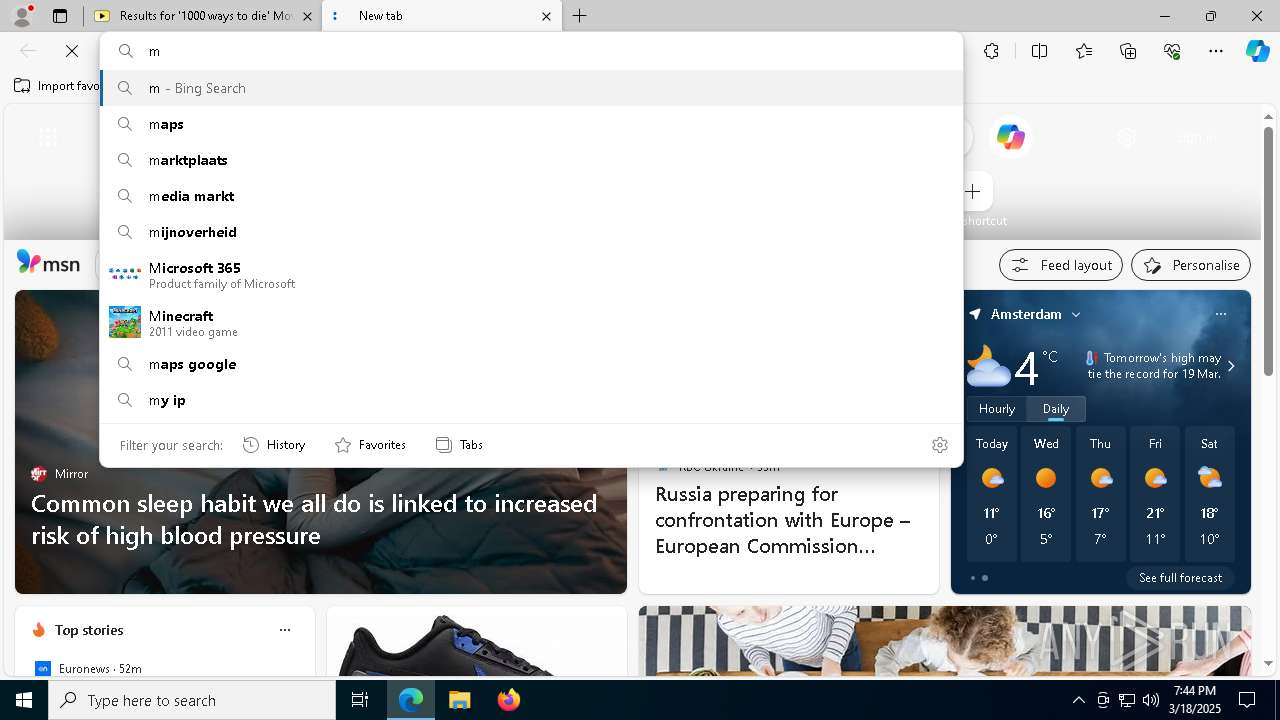Image resolution: width=1280 pixels, height=720 pixels.
Task: Choose the 'maps' suggestion
Action: tap(532, 124)
